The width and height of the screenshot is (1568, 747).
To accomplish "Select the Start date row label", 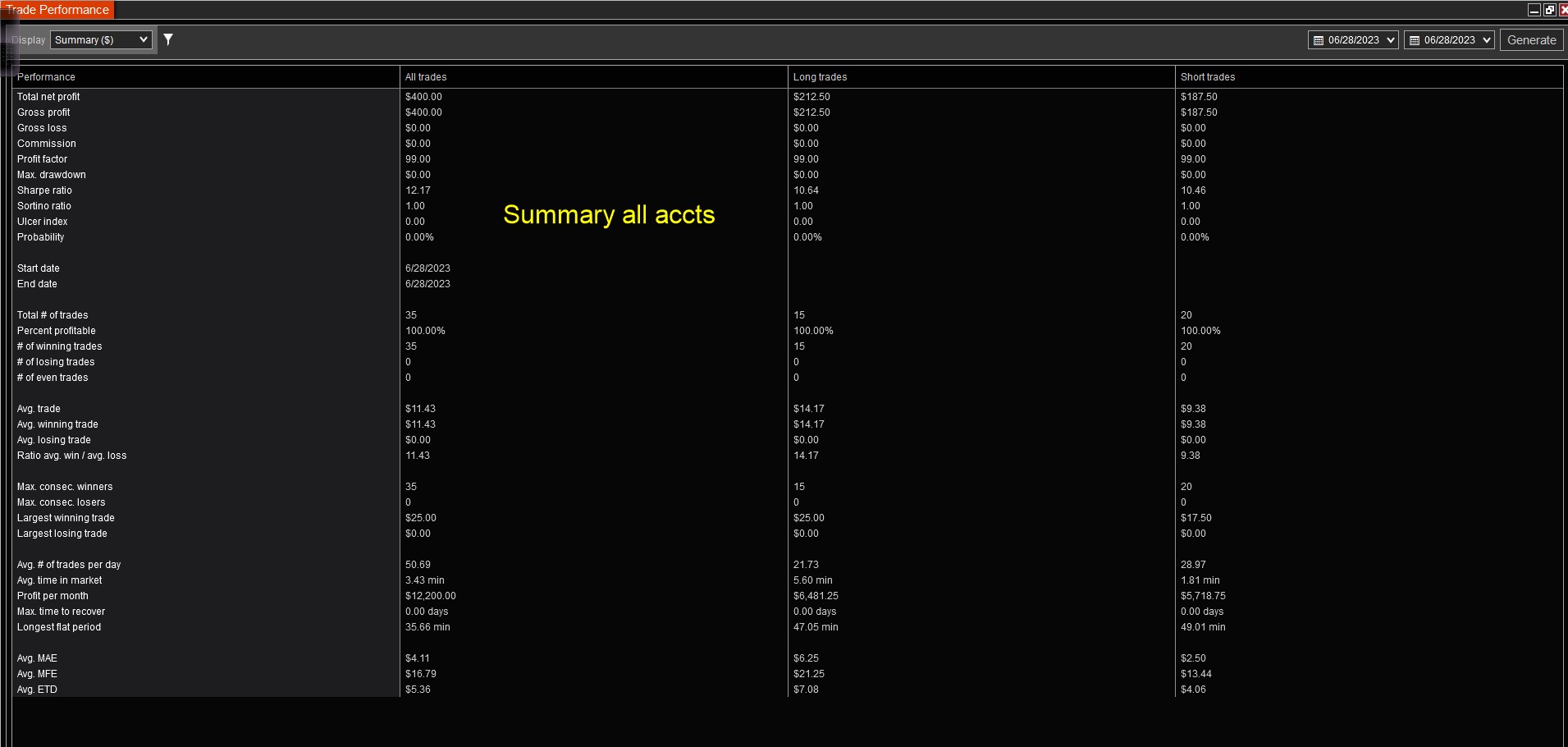I will click(39, 268).
